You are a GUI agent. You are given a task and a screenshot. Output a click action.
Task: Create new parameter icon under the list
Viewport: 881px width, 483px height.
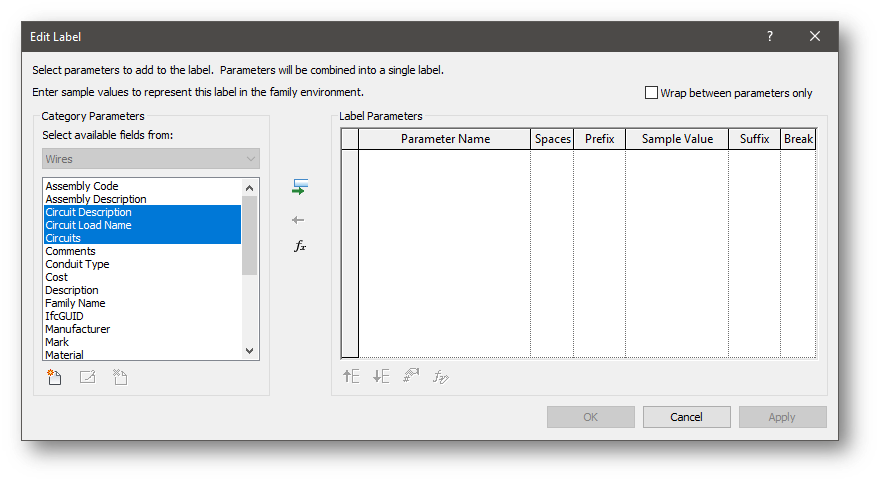tap(55, 377)
